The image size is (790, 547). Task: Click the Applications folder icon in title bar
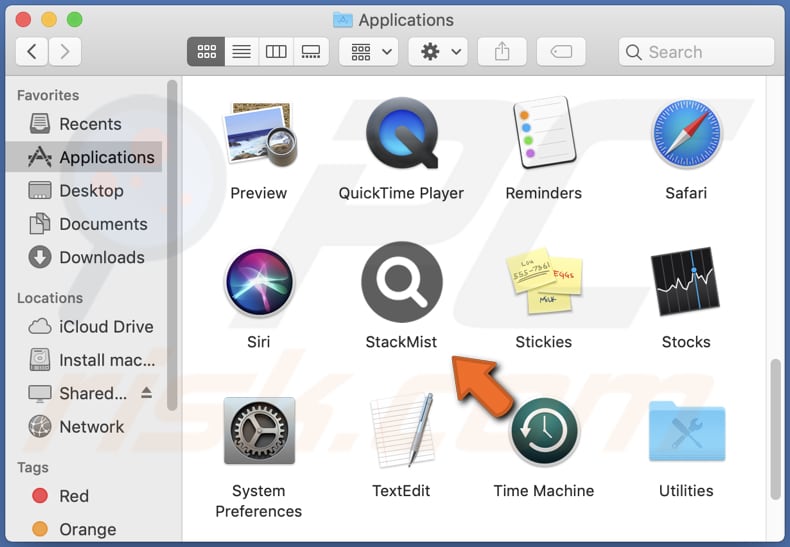click(343, 20)
